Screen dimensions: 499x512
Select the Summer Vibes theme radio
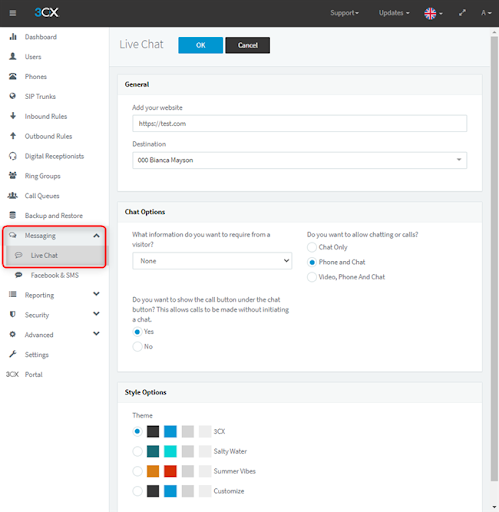(137, 471)
